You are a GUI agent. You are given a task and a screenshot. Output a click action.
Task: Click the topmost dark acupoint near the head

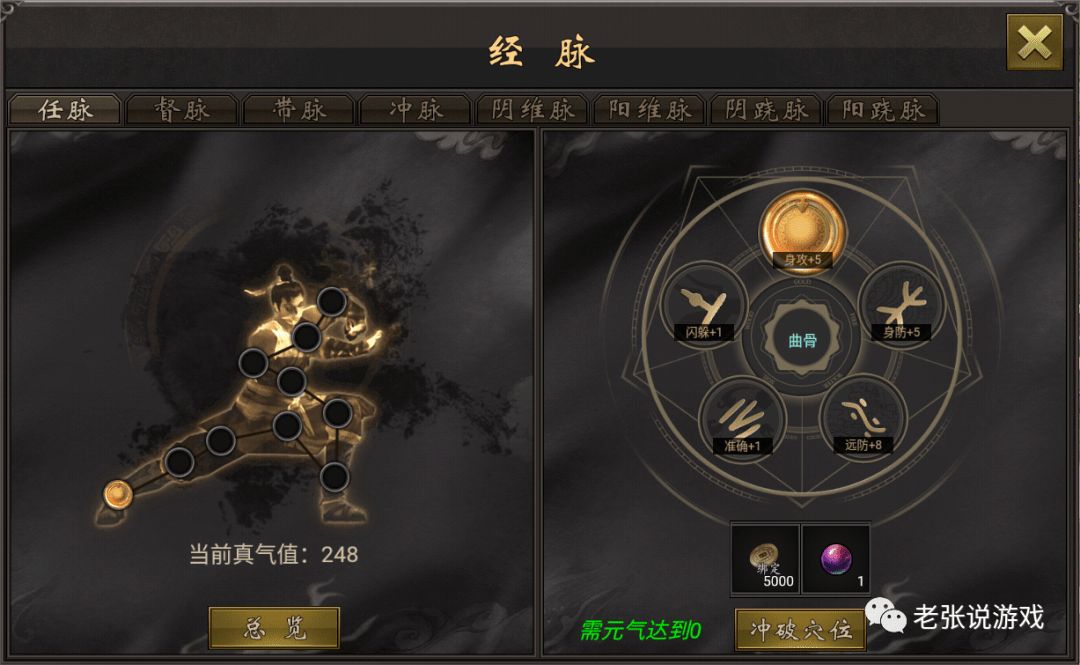tap(331, 302)
